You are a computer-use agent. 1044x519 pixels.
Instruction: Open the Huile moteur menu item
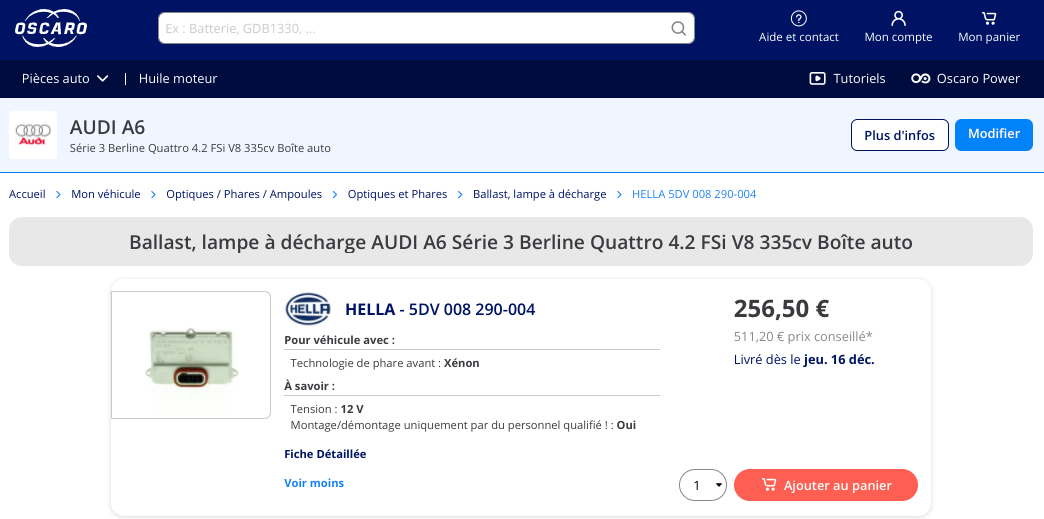coord(178,78)
